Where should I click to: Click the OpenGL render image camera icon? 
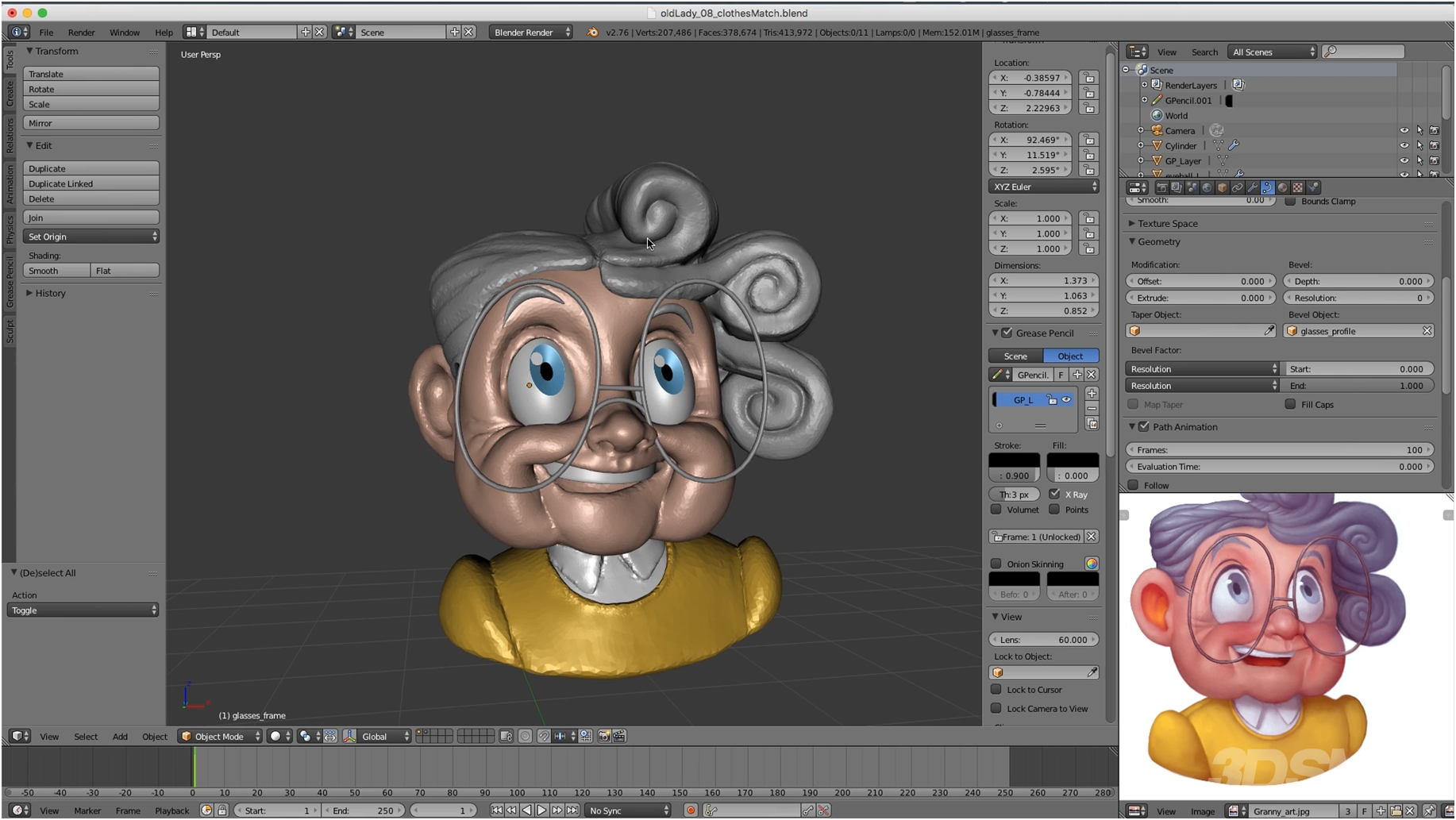click(x=604, y=737)
